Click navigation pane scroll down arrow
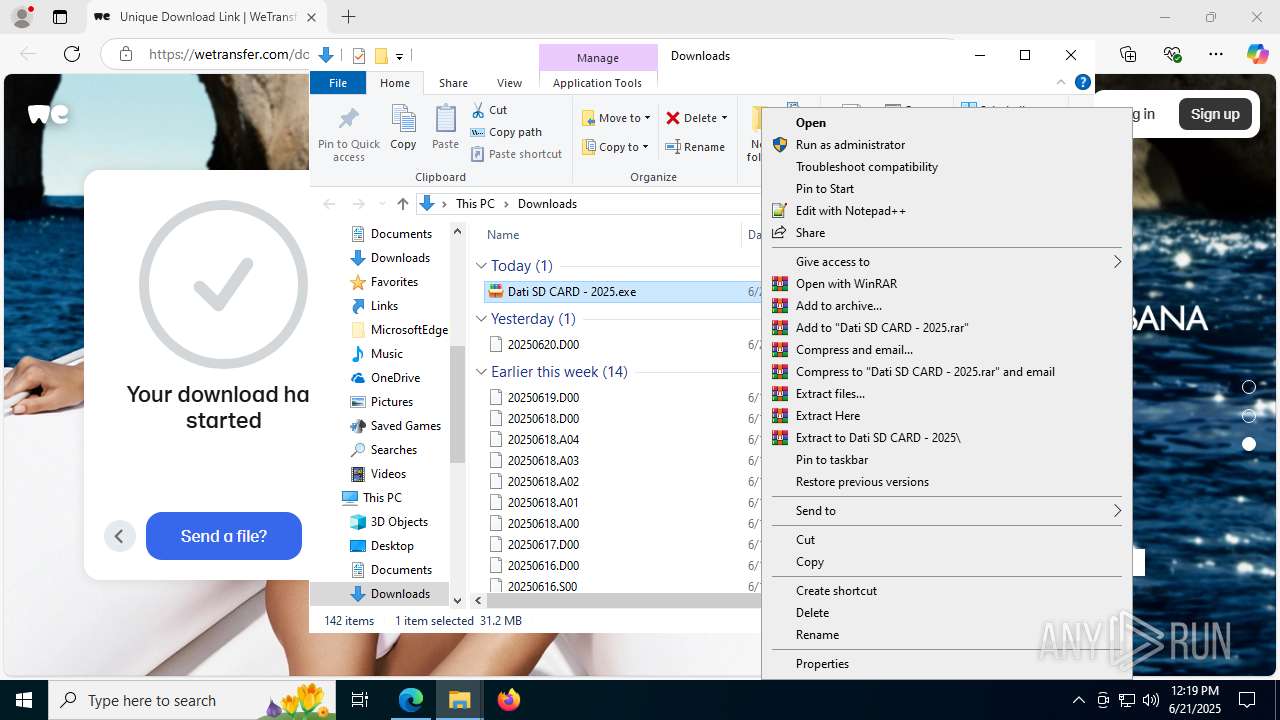The width and height of the screenshot is (1280, 720). 458,601
